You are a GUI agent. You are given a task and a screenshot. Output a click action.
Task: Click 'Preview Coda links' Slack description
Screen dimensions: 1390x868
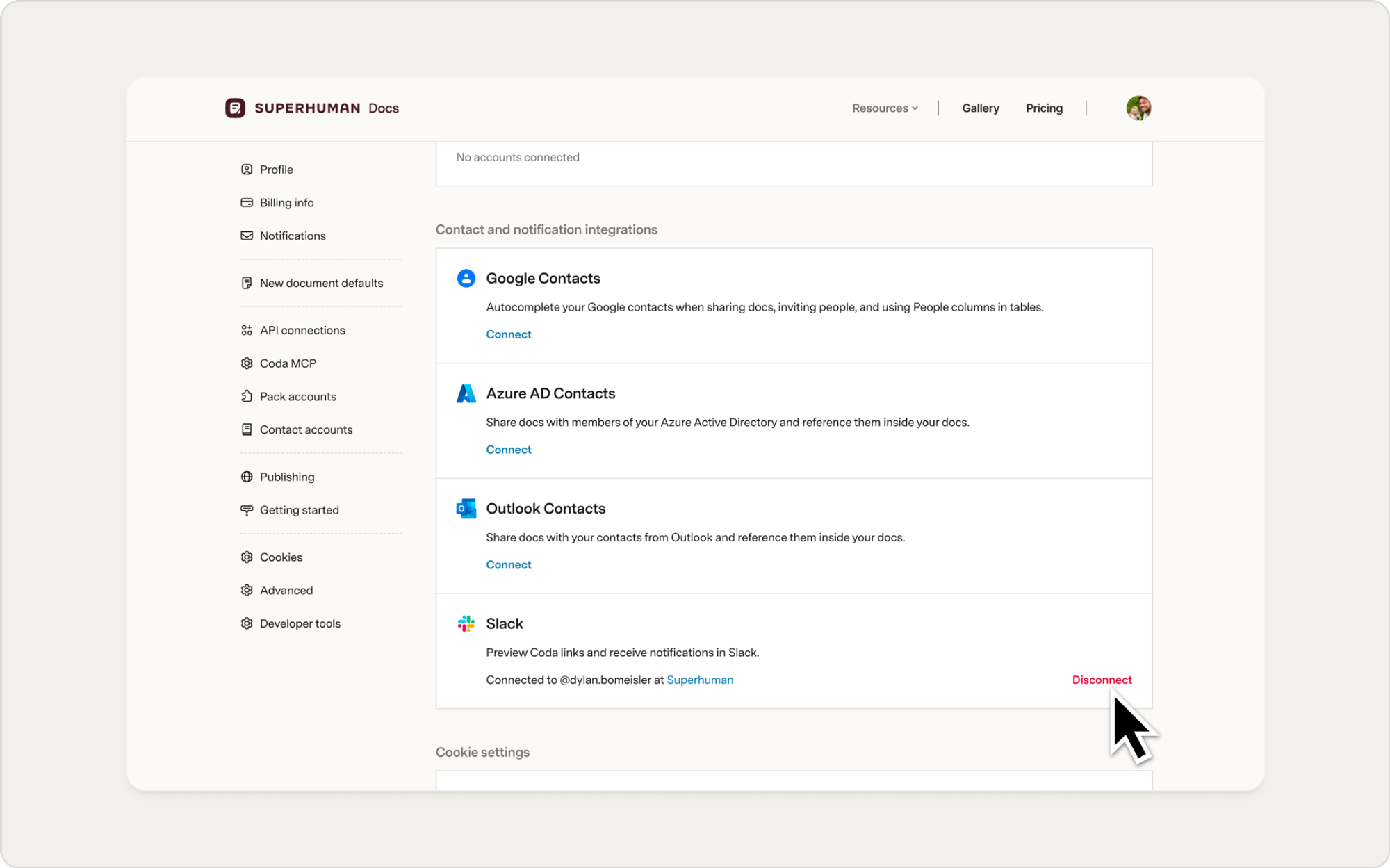pos(623,653)
